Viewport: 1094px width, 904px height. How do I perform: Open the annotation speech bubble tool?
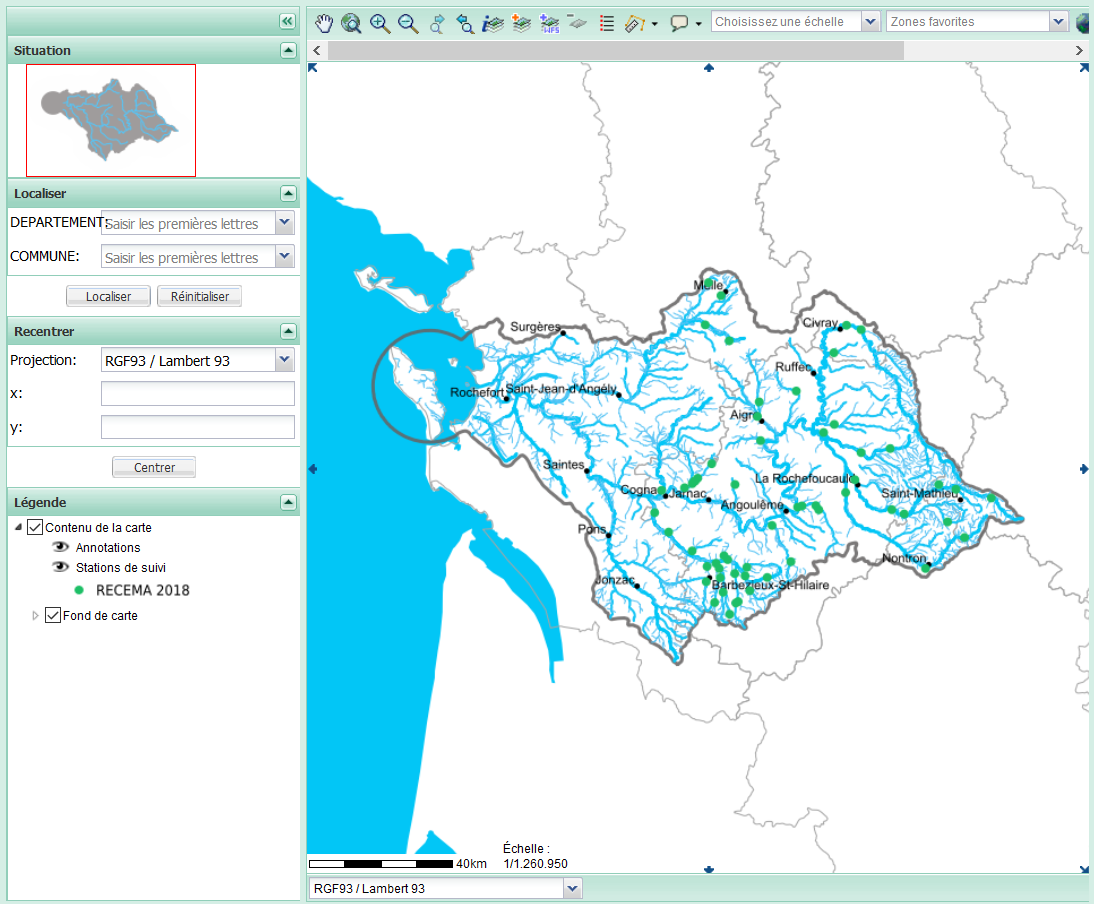[x=679, y=23]
